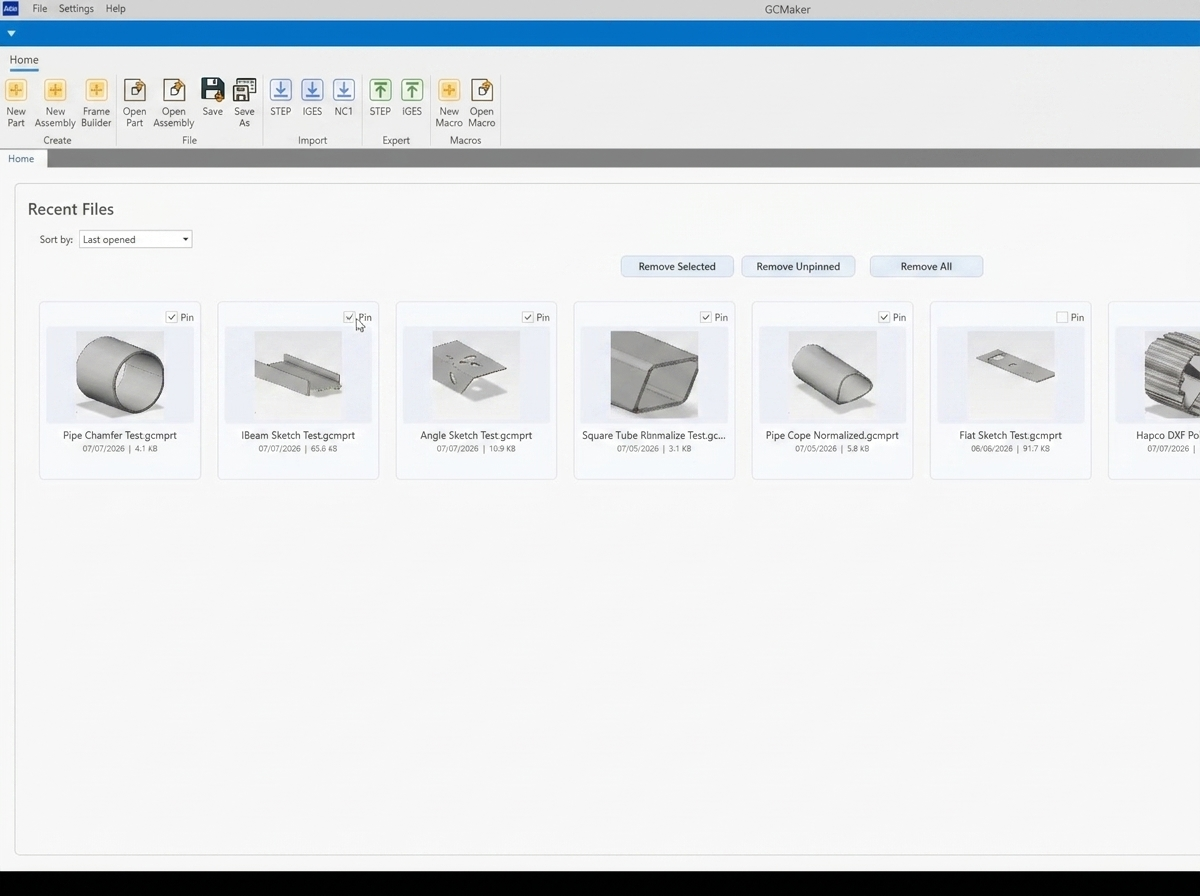The height and width of the screenshot is (896, 1200).
Task: Unpin Pipe Chamfer Test file checkbox
Action: (172, 317)
